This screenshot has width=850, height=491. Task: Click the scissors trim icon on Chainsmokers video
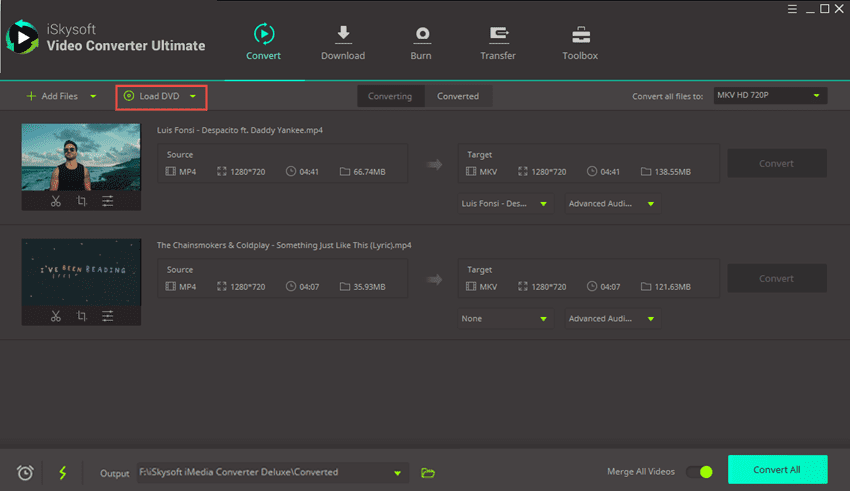coord(56,316)
